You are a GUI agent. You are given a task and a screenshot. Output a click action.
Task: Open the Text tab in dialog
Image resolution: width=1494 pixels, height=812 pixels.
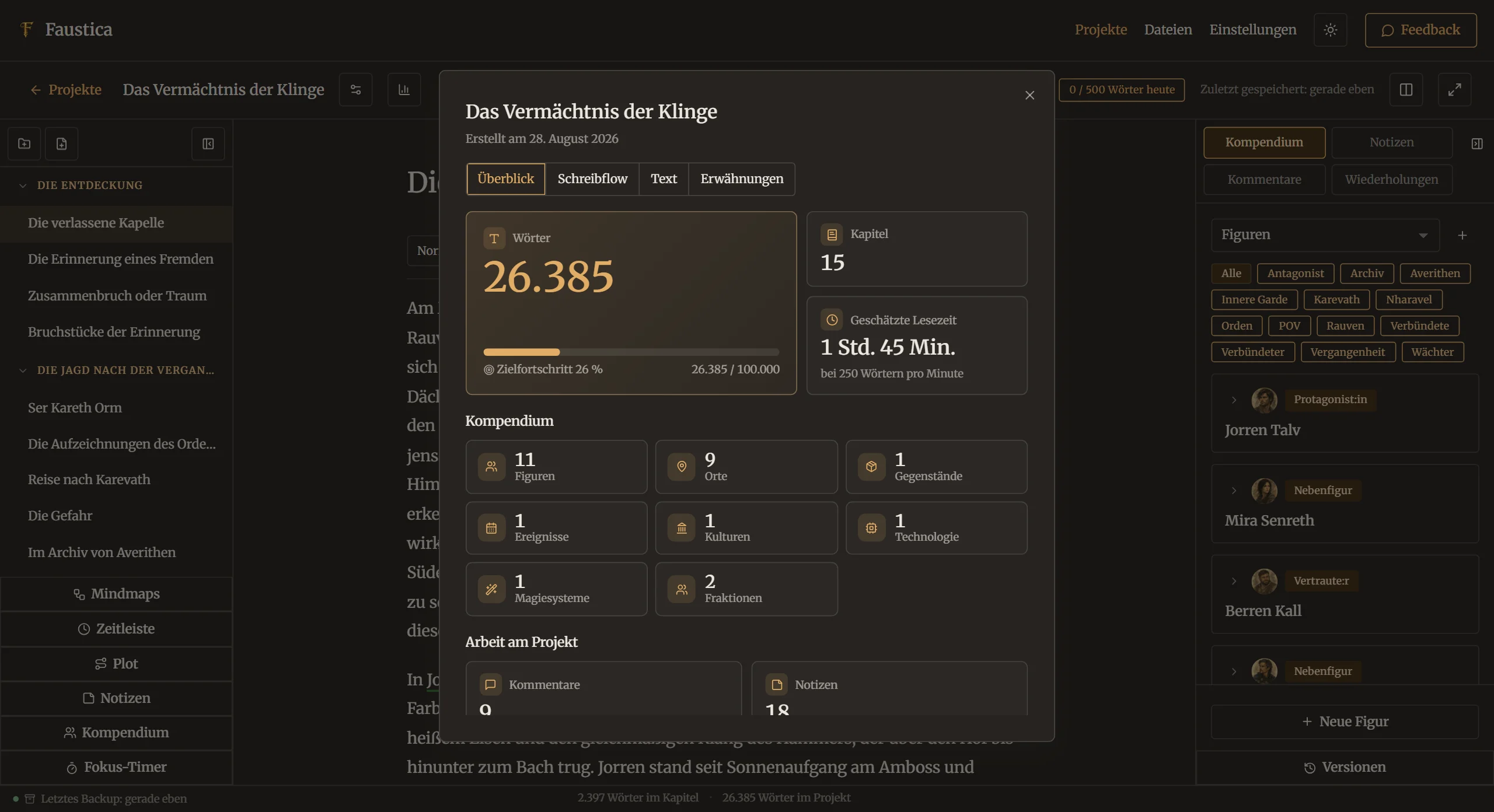(664, 178)
